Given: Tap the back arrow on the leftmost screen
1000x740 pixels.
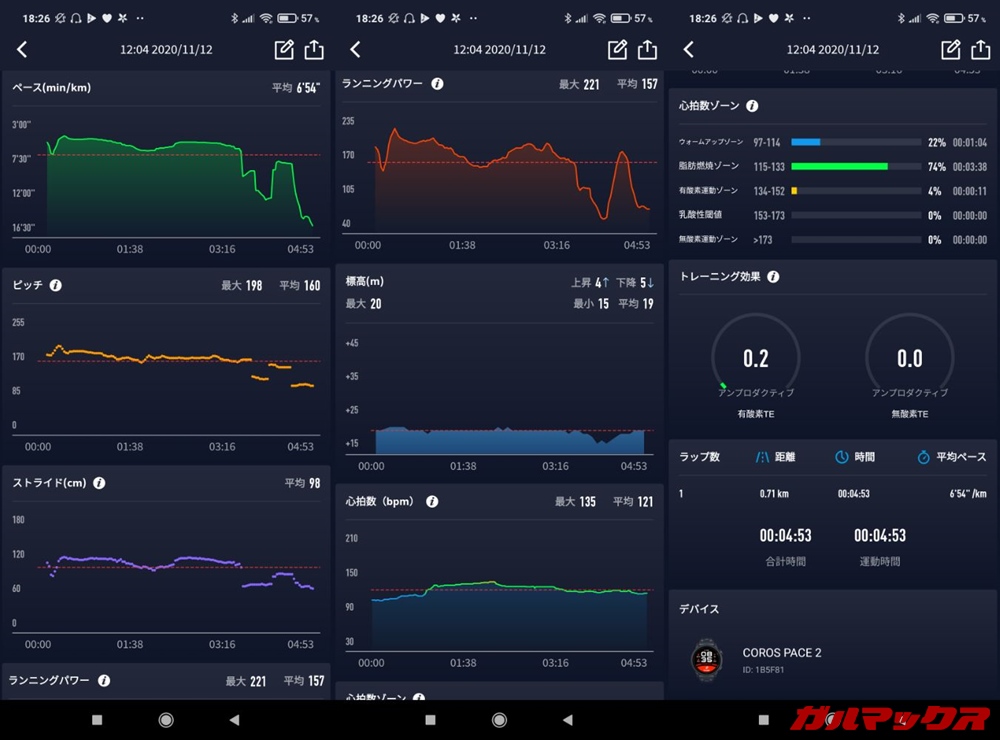Looking at the screenshot, I should pos(22,50).
